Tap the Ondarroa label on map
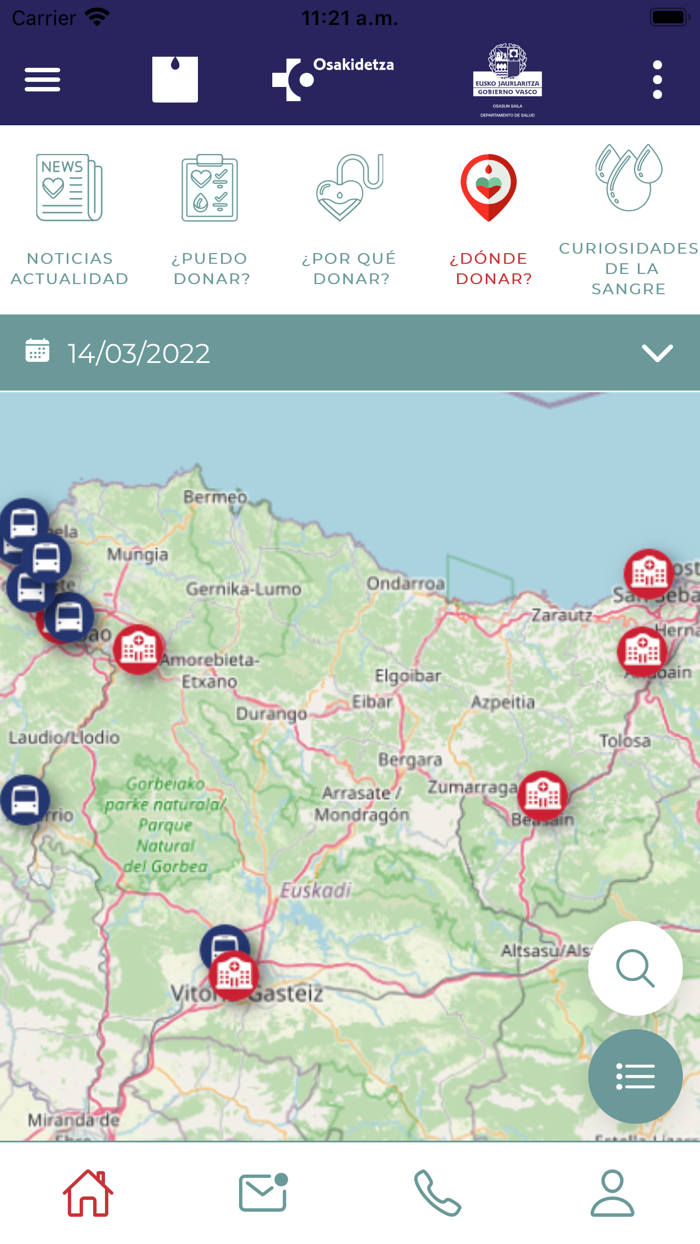This screenshot has height=1244, width=700. [x=405, y=584]
